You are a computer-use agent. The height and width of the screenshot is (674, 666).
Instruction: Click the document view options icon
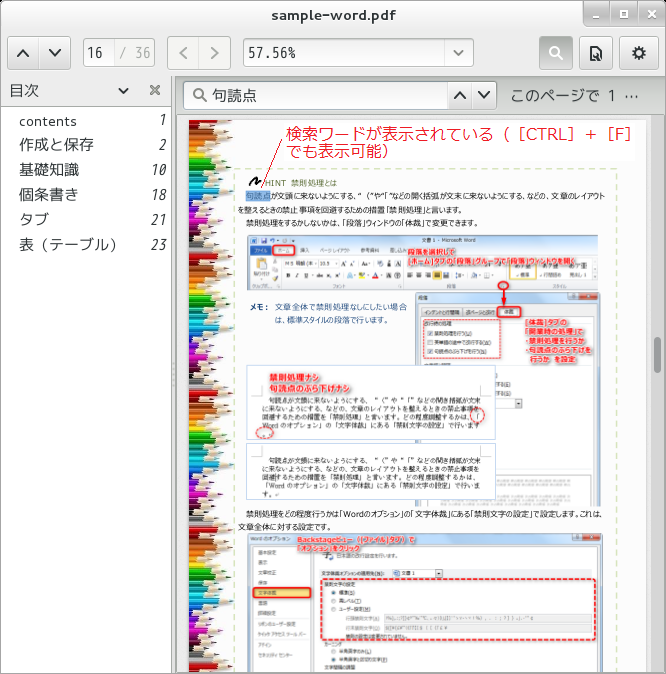[x=596, y=52]
